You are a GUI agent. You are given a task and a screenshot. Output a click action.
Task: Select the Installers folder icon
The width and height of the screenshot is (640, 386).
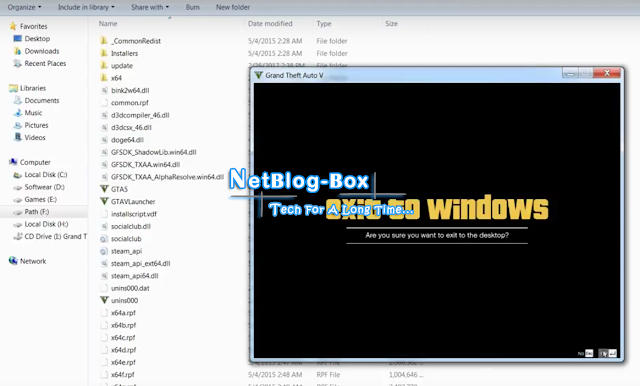(104, 53)
